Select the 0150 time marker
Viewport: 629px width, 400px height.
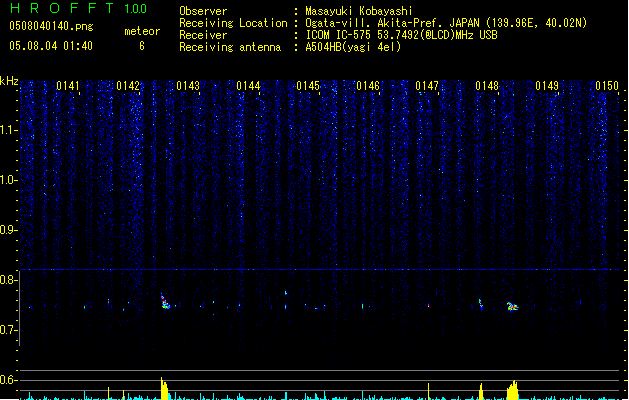(607, 86)
